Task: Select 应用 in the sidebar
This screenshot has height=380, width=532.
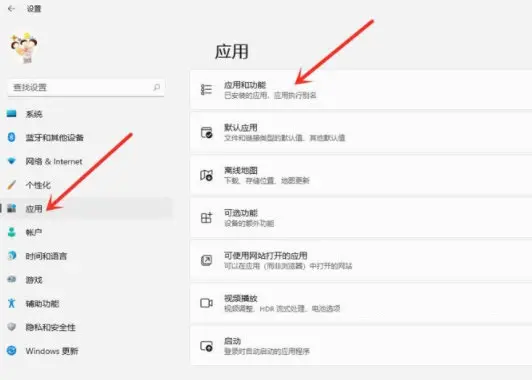Action: pos(87,208)
